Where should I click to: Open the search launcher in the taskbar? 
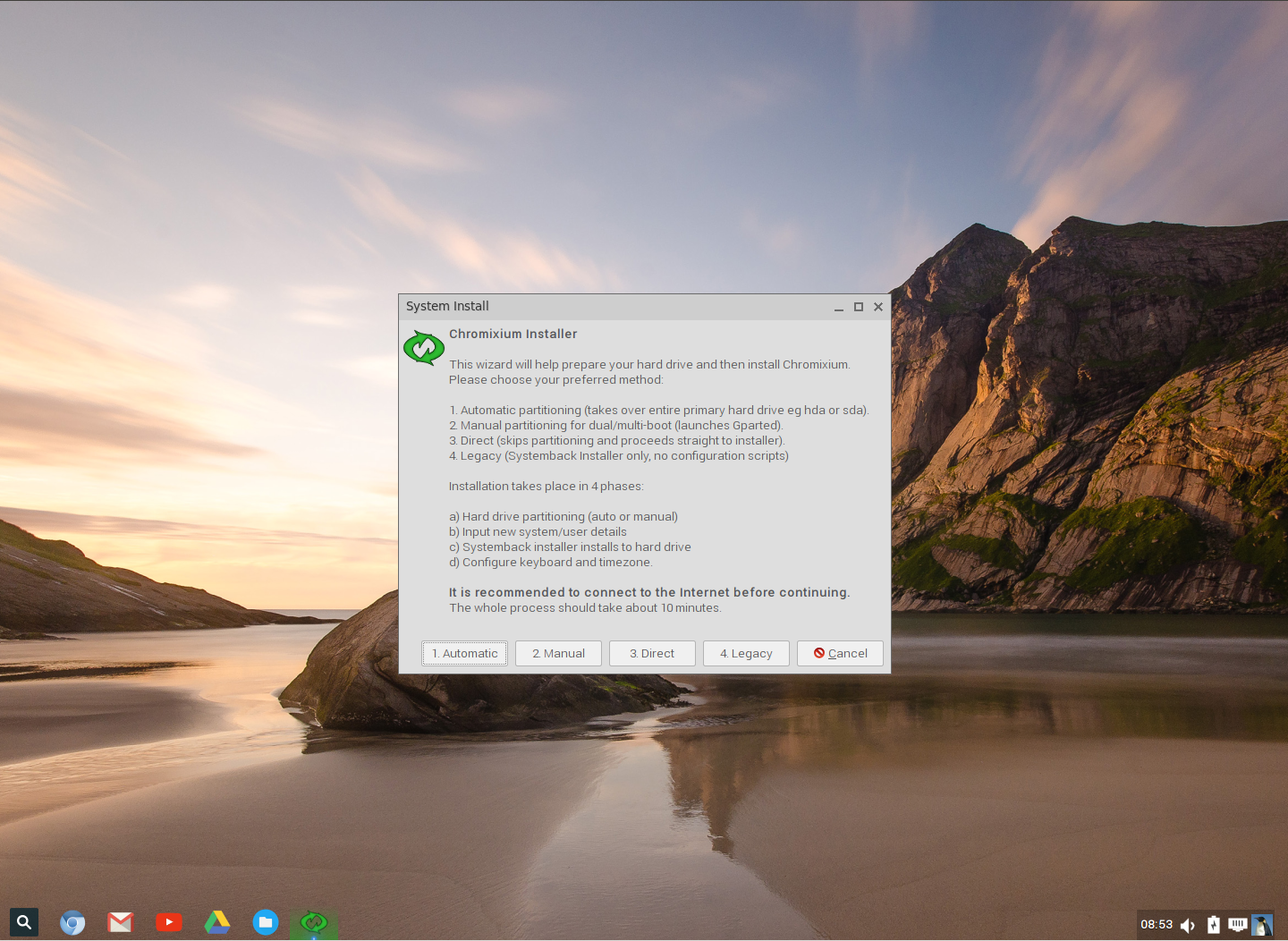24,922
